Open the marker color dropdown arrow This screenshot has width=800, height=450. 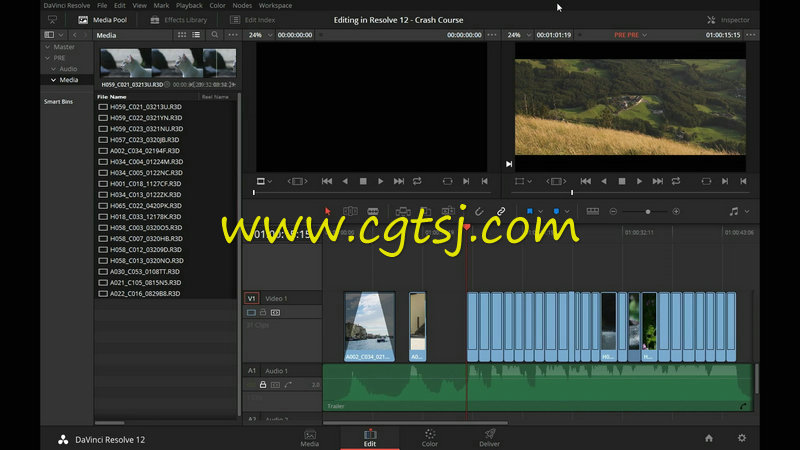pyautogui.click(x=567, y=211)
